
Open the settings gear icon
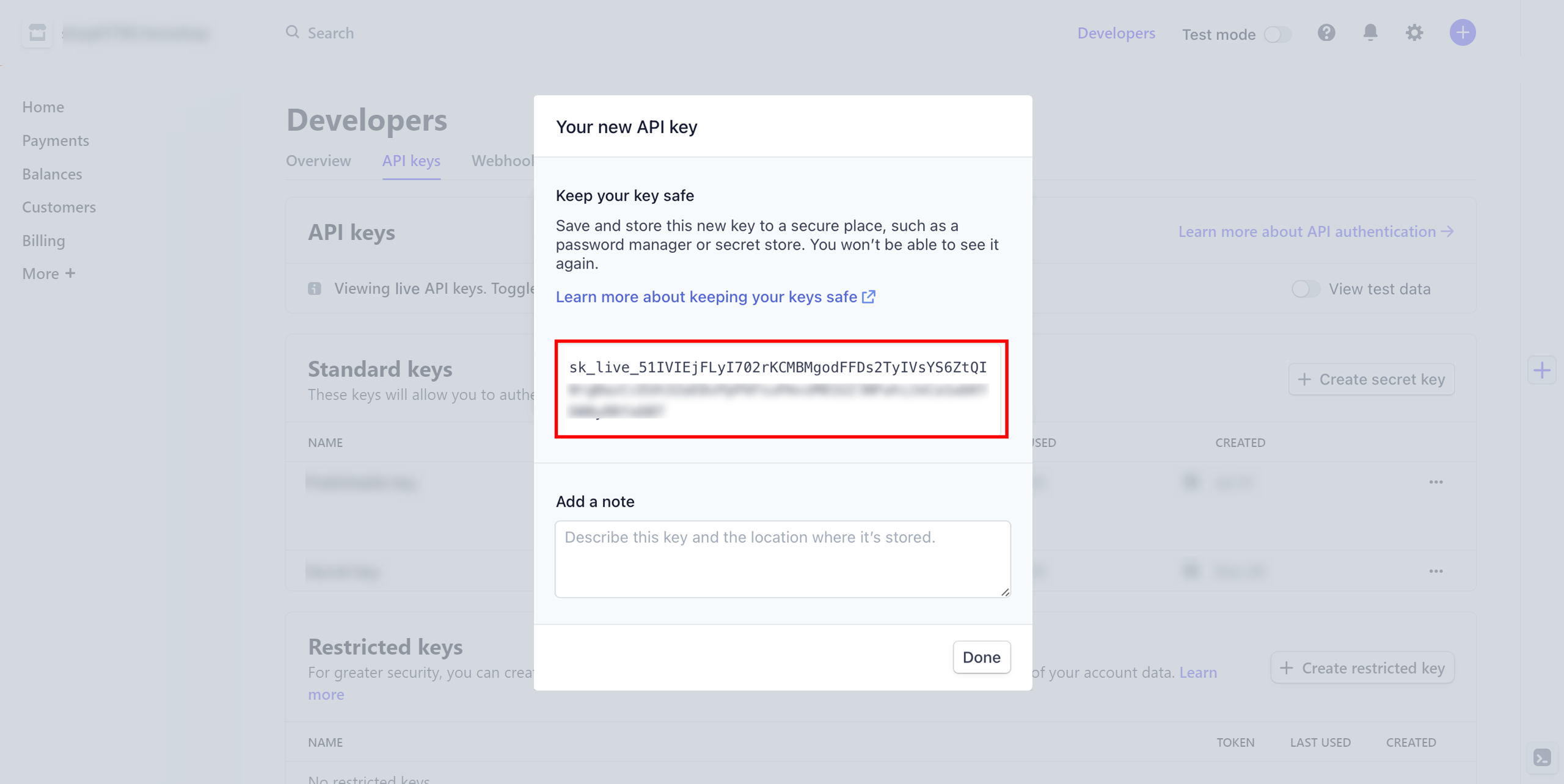[1414, 33]
